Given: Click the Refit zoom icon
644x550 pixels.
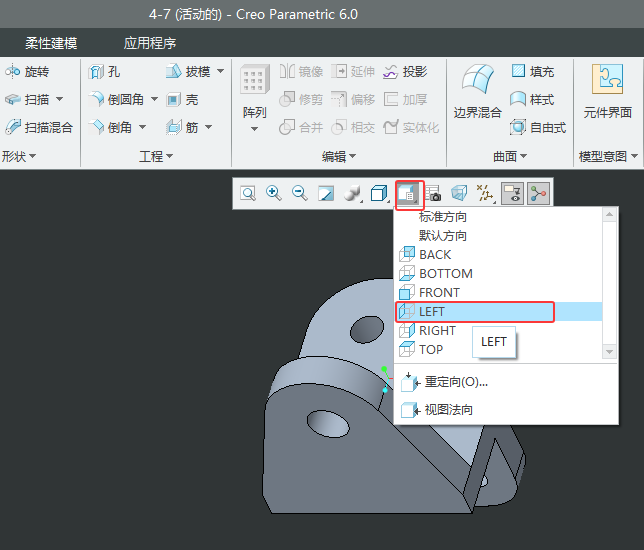Looking at the screenshot, I should pyautogui.click(x=248, y=193).
